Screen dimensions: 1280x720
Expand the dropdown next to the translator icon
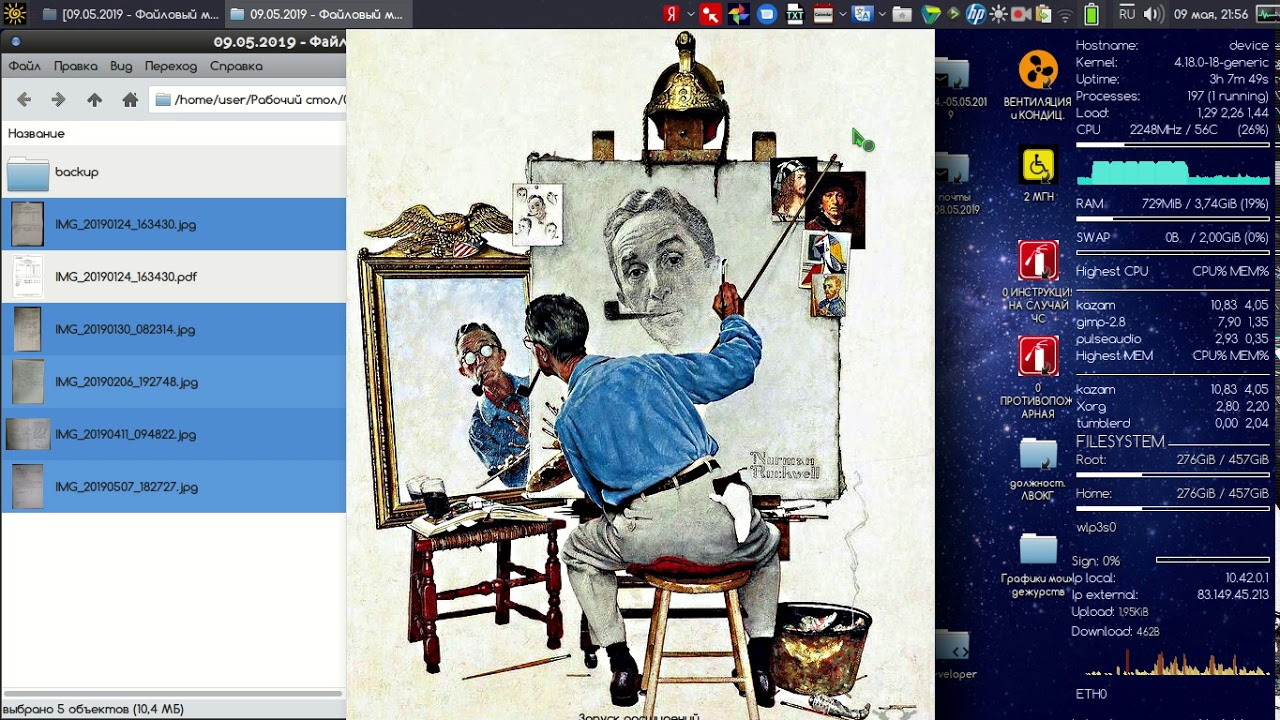coord(881,14)
